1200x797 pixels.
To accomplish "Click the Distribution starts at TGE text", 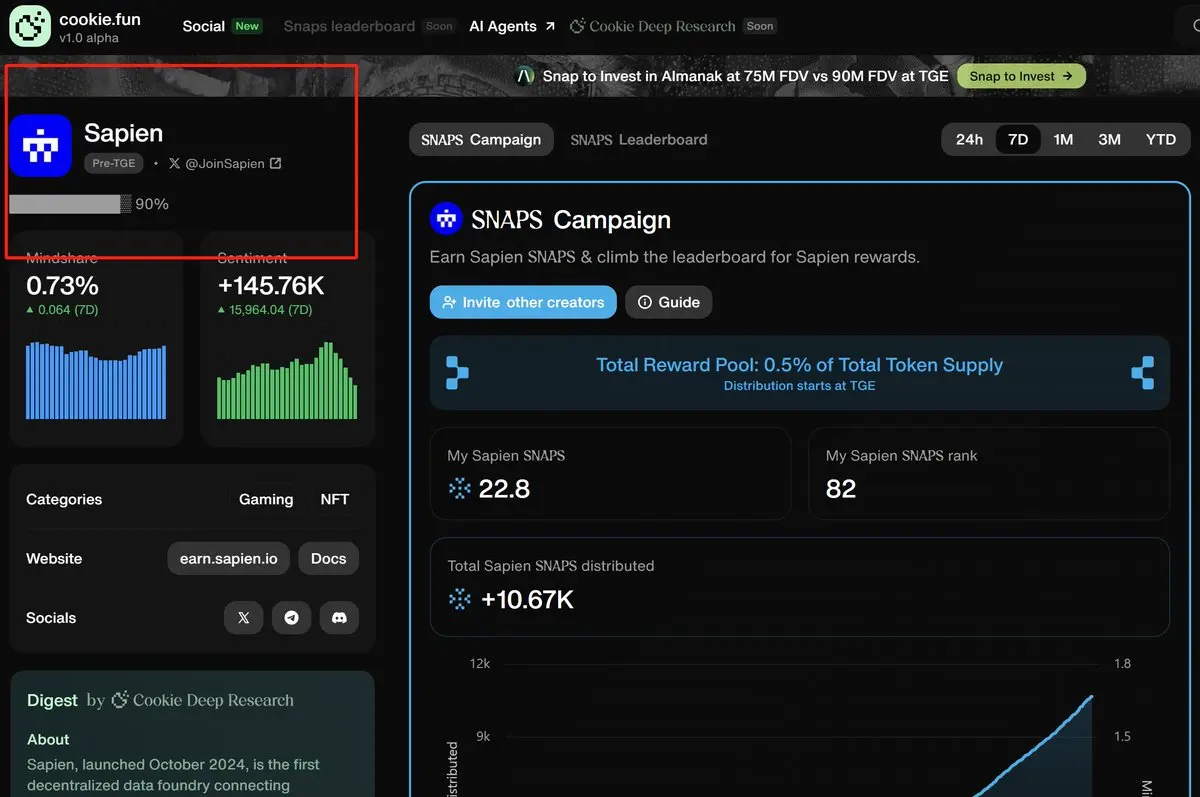I will coord(799,386).
